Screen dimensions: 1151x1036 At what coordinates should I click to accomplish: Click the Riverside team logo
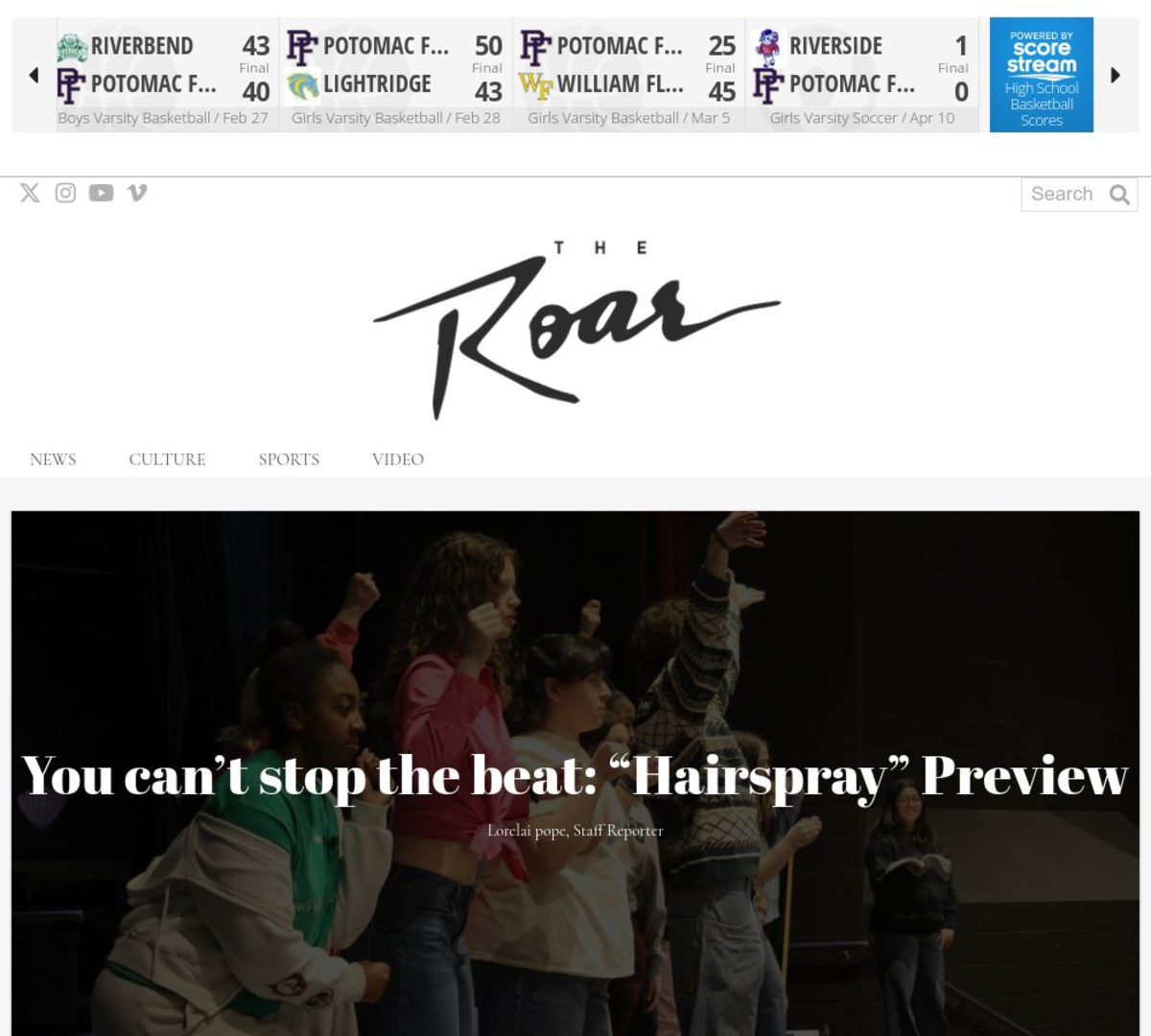click(x=767, y=47)
